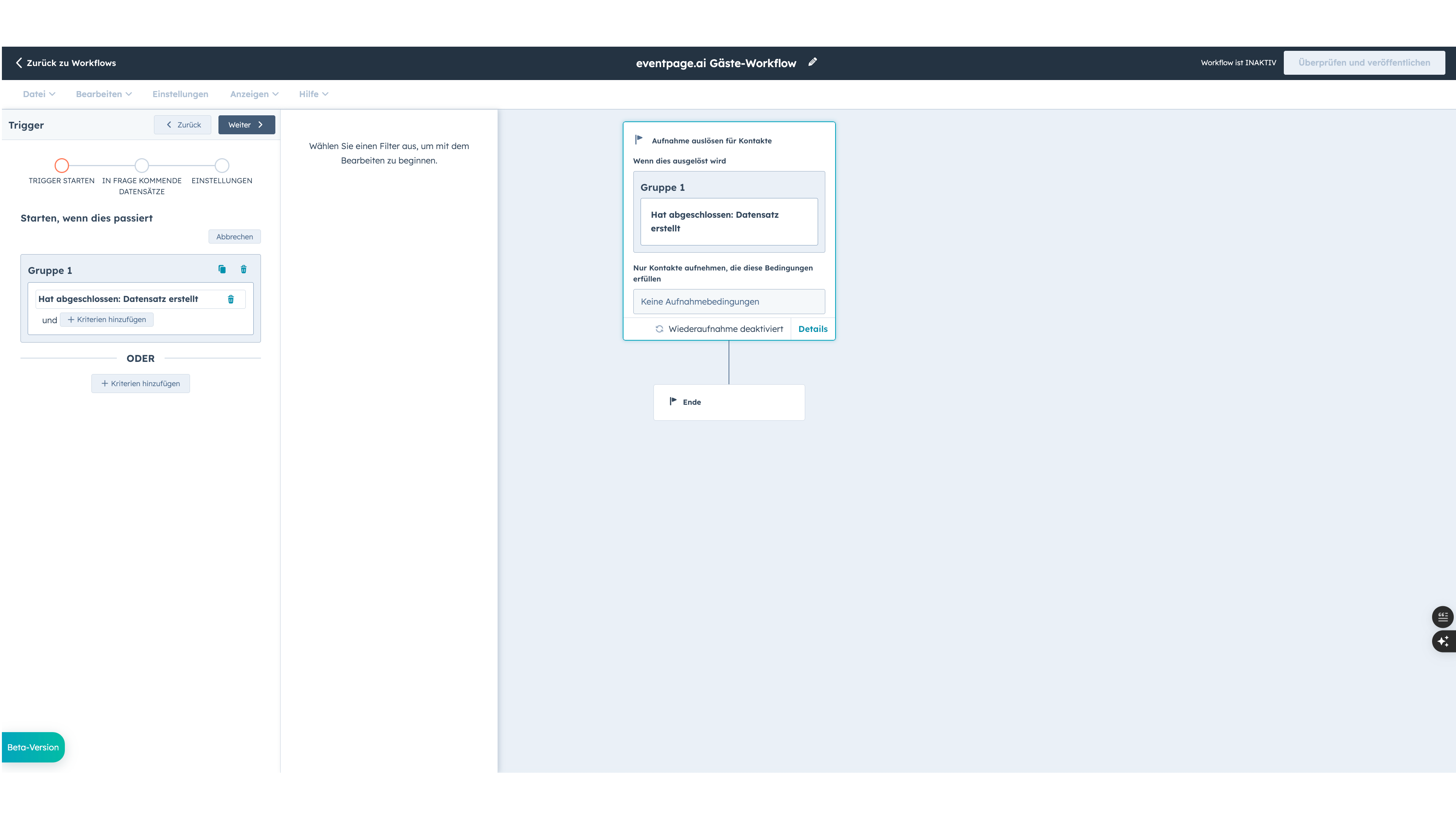Jump to the EINSTELLUNGEN step circle
This screenshot has height=819, width=1456.
click(221, 166)
